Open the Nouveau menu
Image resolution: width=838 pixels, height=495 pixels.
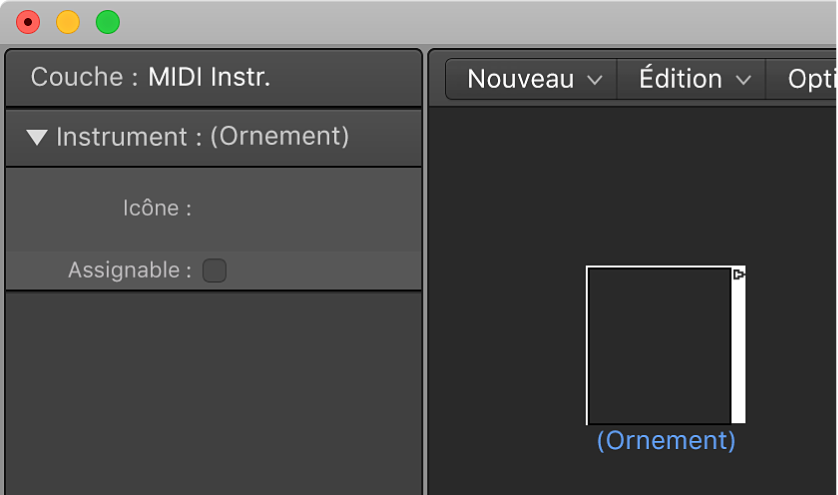pyautogui.click(x=521, y=79)
